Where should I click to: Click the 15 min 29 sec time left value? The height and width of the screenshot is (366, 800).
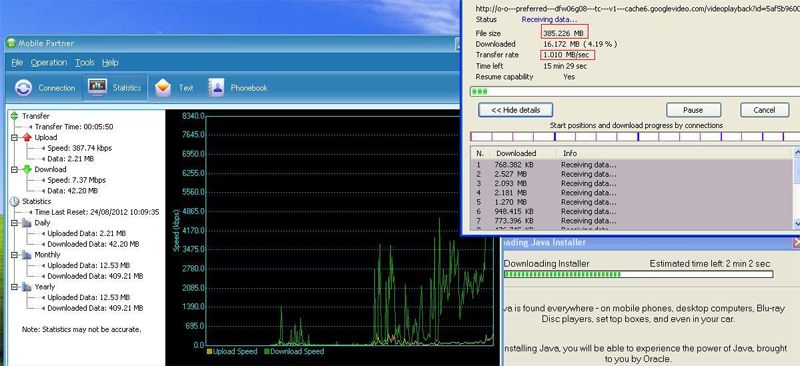565,66
